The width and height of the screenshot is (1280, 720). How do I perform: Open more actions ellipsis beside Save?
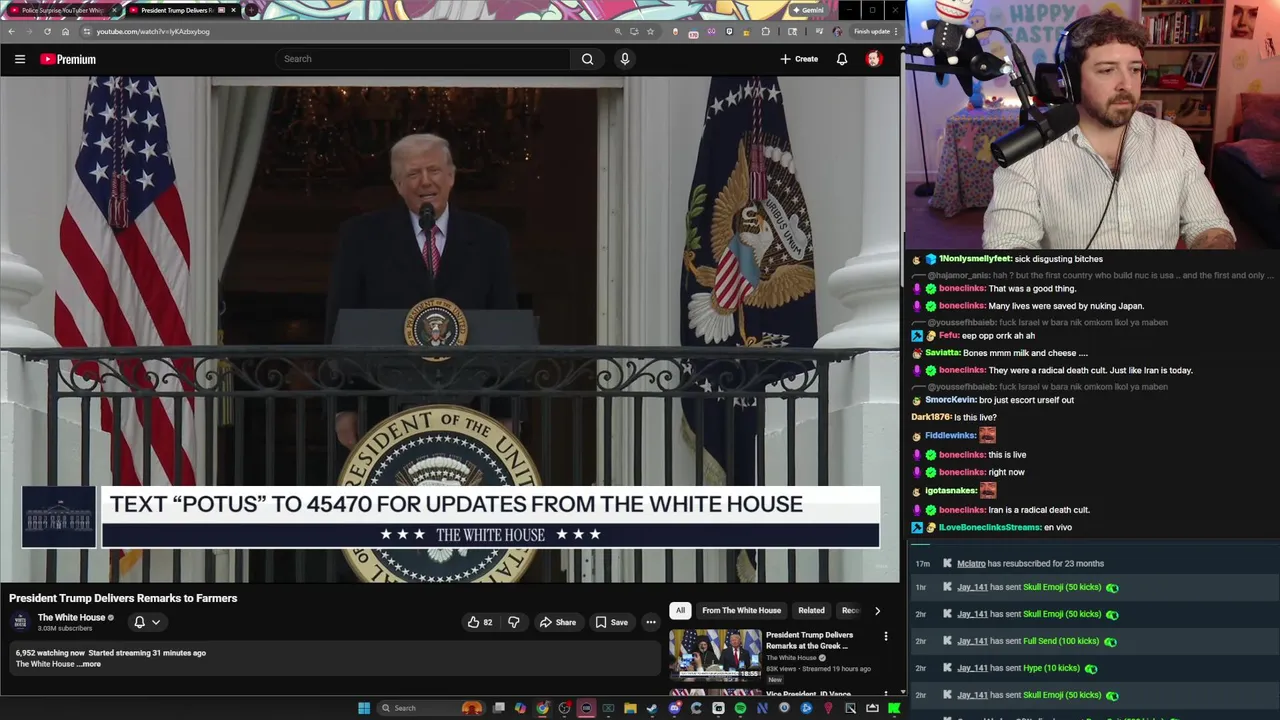pyautogui.click(x=651, y=622)
